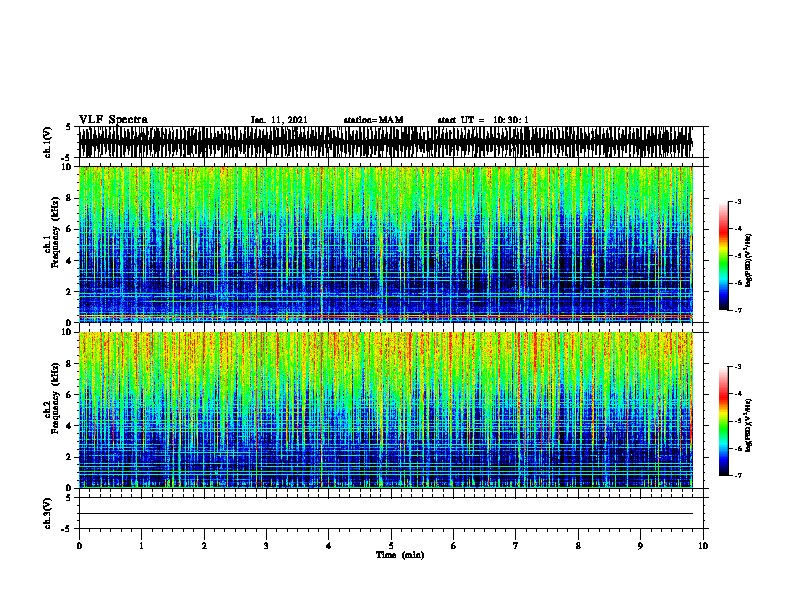
Task: Click time axis tick label "8"
Action: pos(578,546)
